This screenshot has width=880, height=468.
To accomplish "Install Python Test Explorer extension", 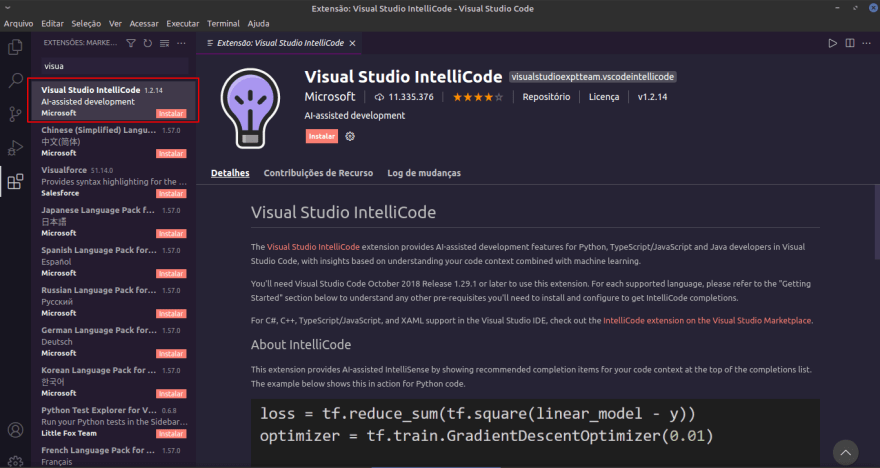I will 171,434.
